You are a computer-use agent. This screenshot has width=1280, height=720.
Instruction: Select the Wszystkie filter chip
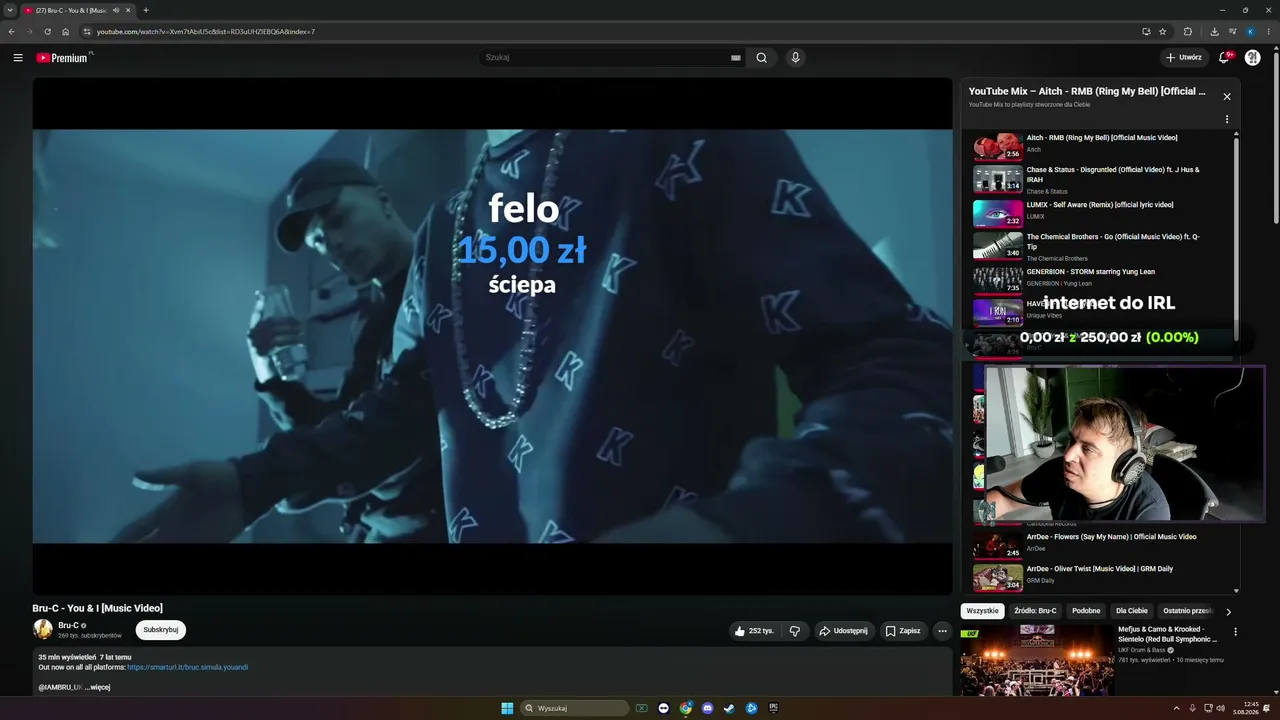pyautogui.click(x=982, y=611)
